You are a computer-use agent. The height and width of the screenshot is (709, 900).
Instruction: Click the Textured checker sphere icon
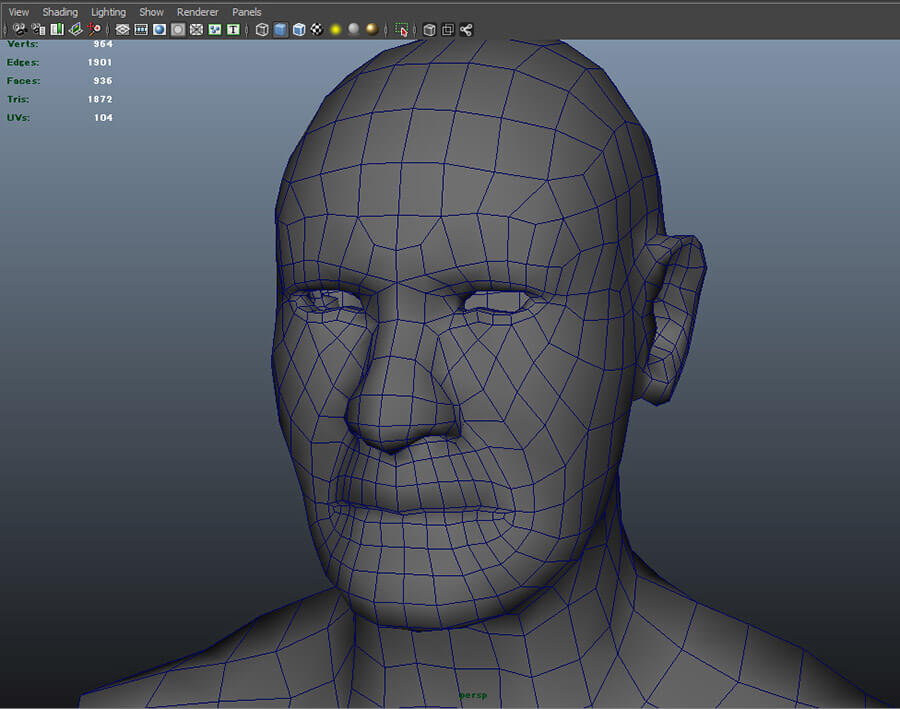tap(317, 29)
